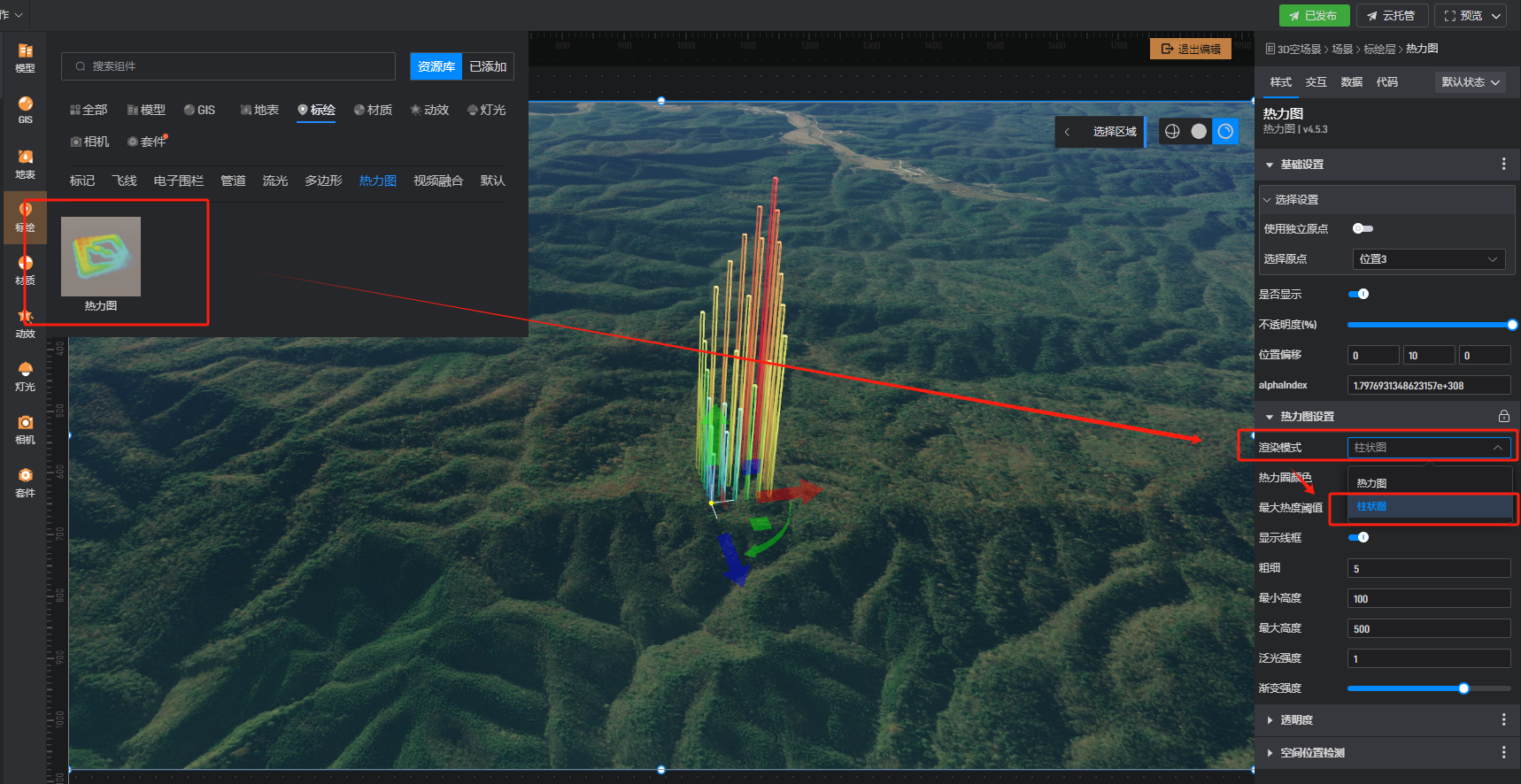Click the 搜索组件 search field
1521x784 pixels.
pos(228,66)
